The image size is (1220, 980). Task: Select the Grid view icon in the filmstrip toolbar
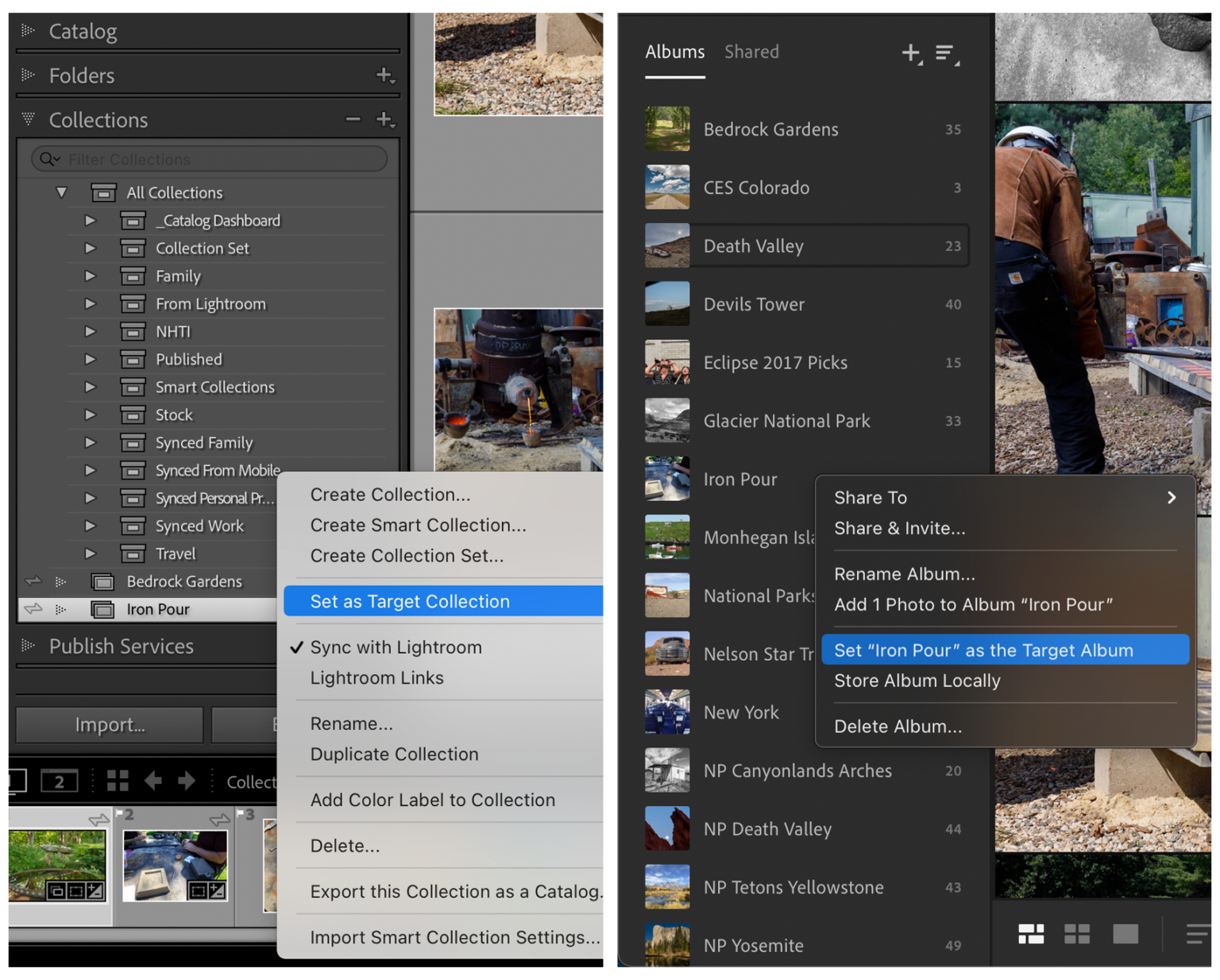(x=118, y=781)
